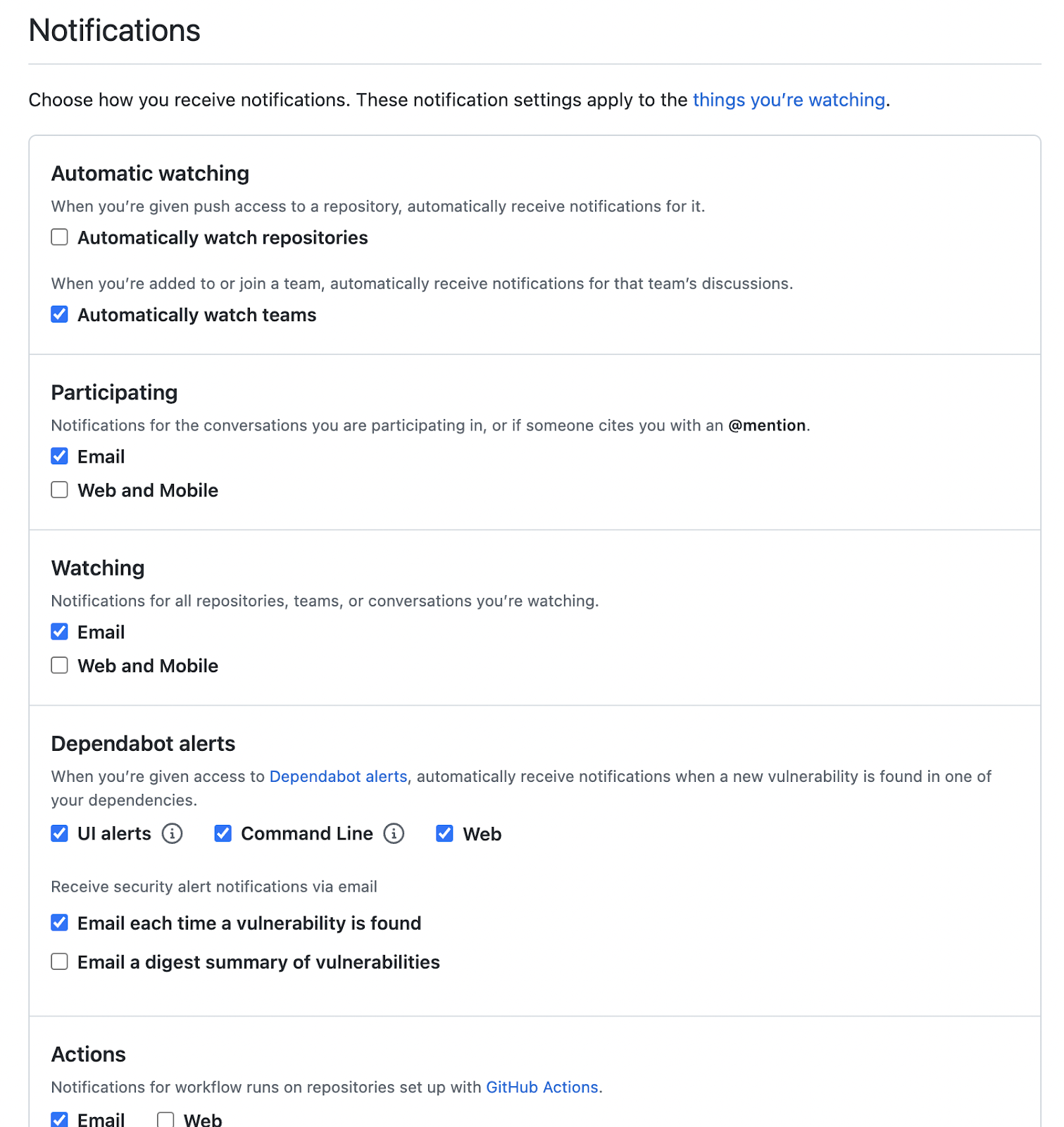Screen dimensions: 1064x1127
Task: Enable Web and Mobile under Participating
Action: tap(60, 490)
